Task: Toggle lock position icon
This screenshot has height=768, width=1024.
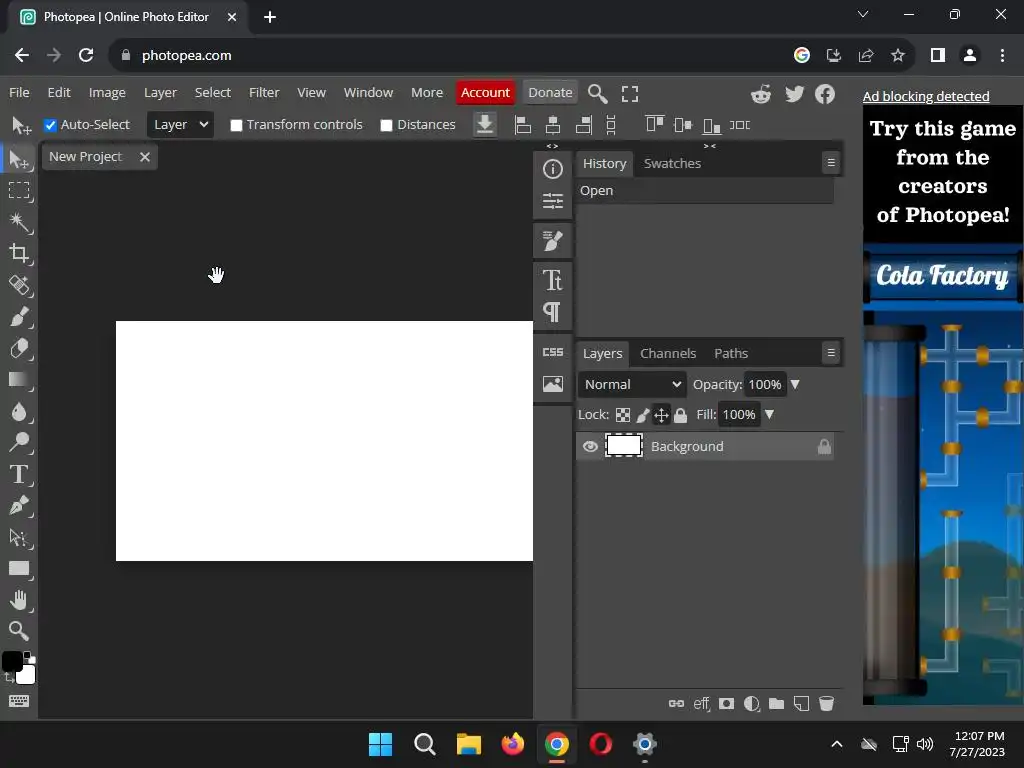Action: tap(662, 415)
